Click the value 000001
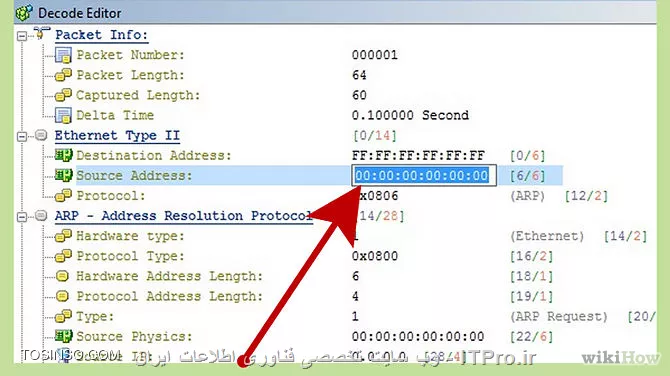The width and height of the screenshot is (670, 376). pos(375,55)
